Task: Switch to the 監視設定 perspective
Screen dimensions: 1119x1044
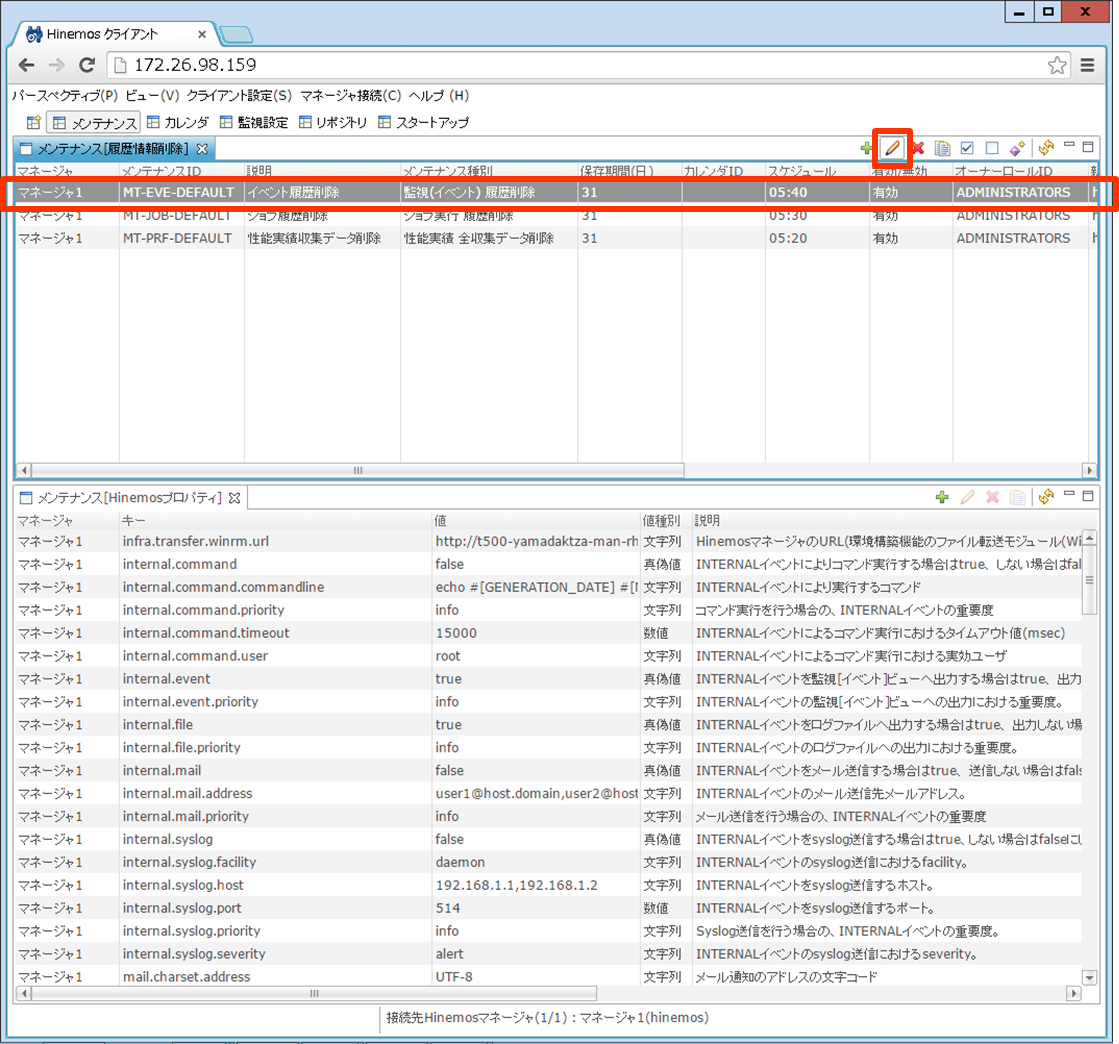Action: pyautogui.click(x=254, y=123)
